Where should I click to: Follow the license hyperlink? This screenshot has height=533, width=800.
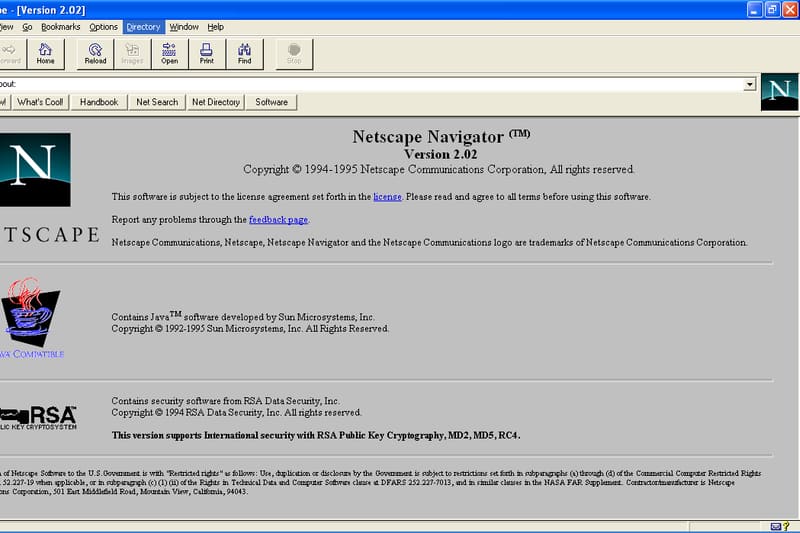click(x=387, y=197)
